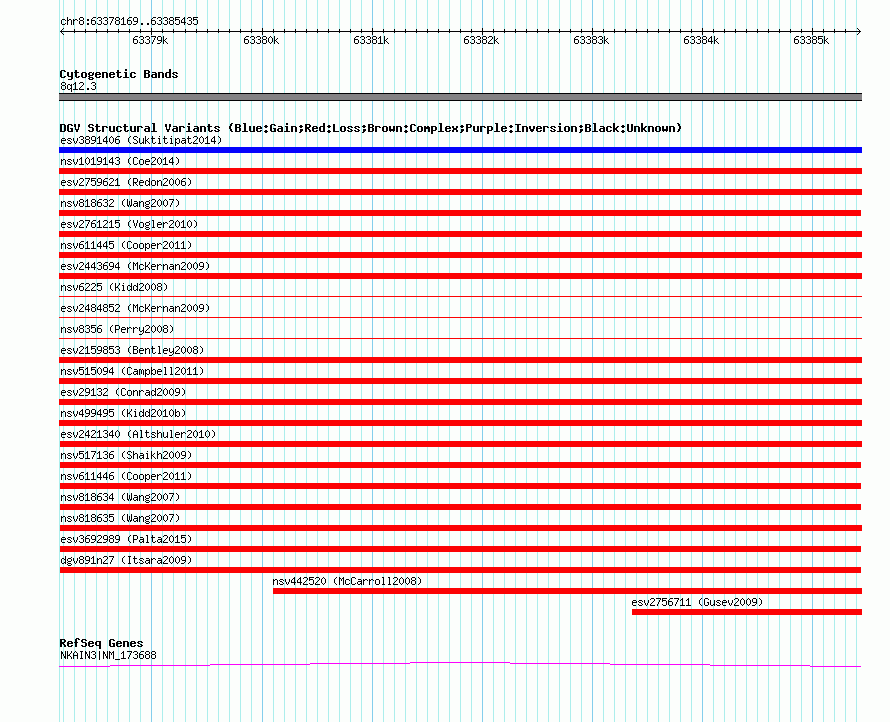The image size is (890, 722).
Task: Open nsv8356 (Perry2008) variant
Action: (117, 329)
